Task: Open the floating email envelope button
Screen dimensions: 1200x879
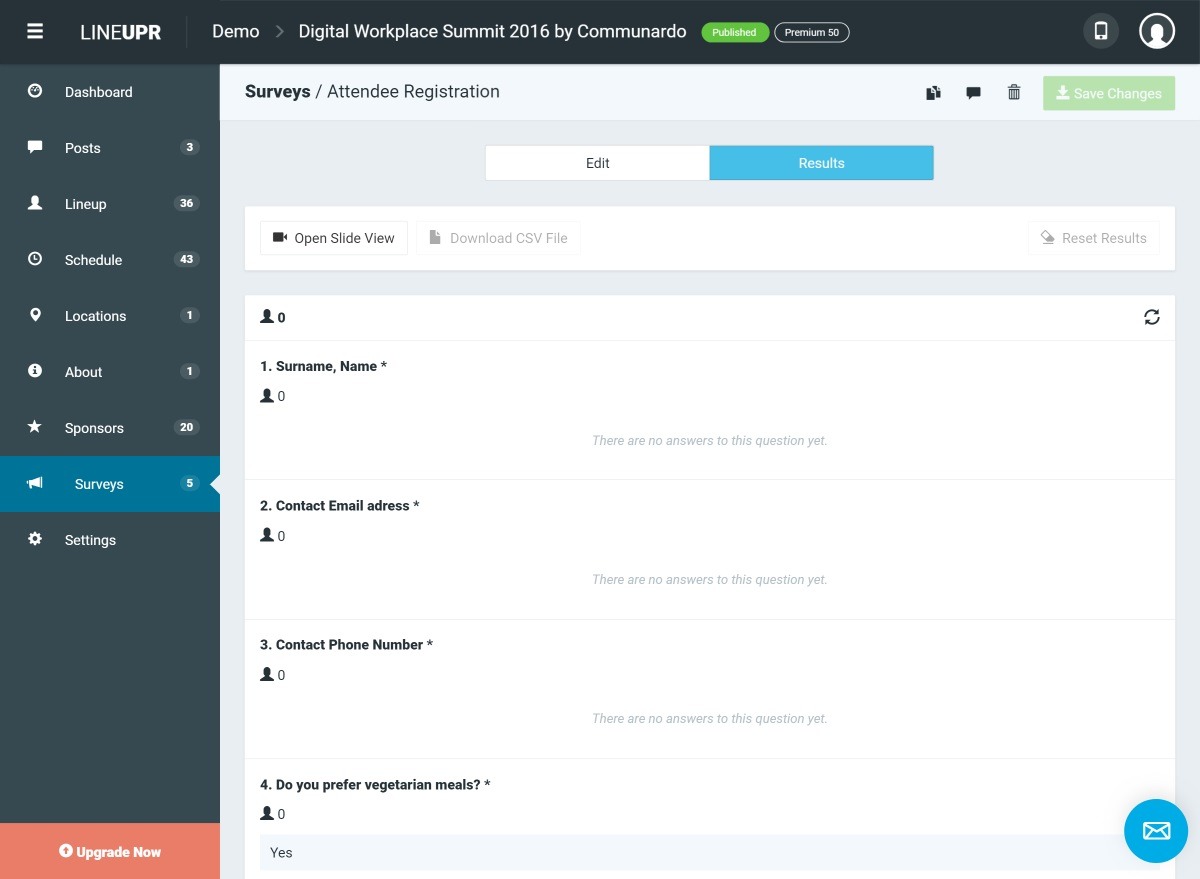Action: [1155, 831]
